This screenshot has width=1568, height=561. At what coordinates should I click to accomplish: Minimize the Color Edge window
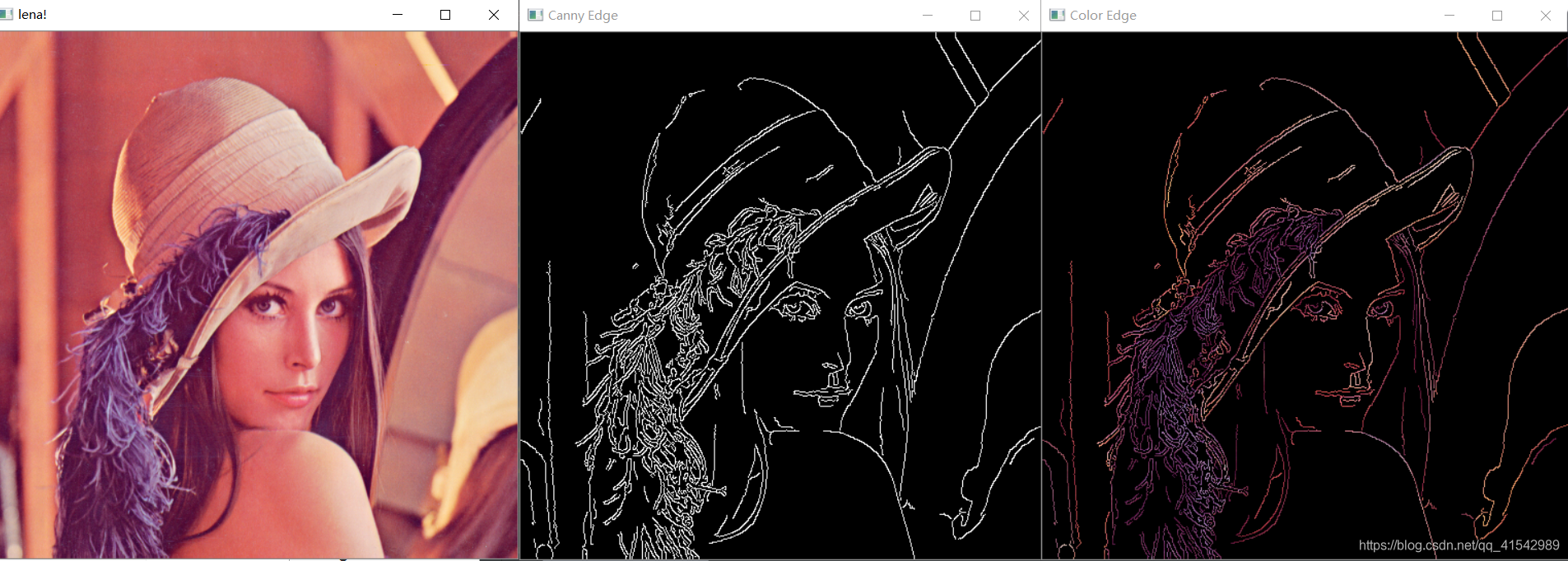(1449, 15)
